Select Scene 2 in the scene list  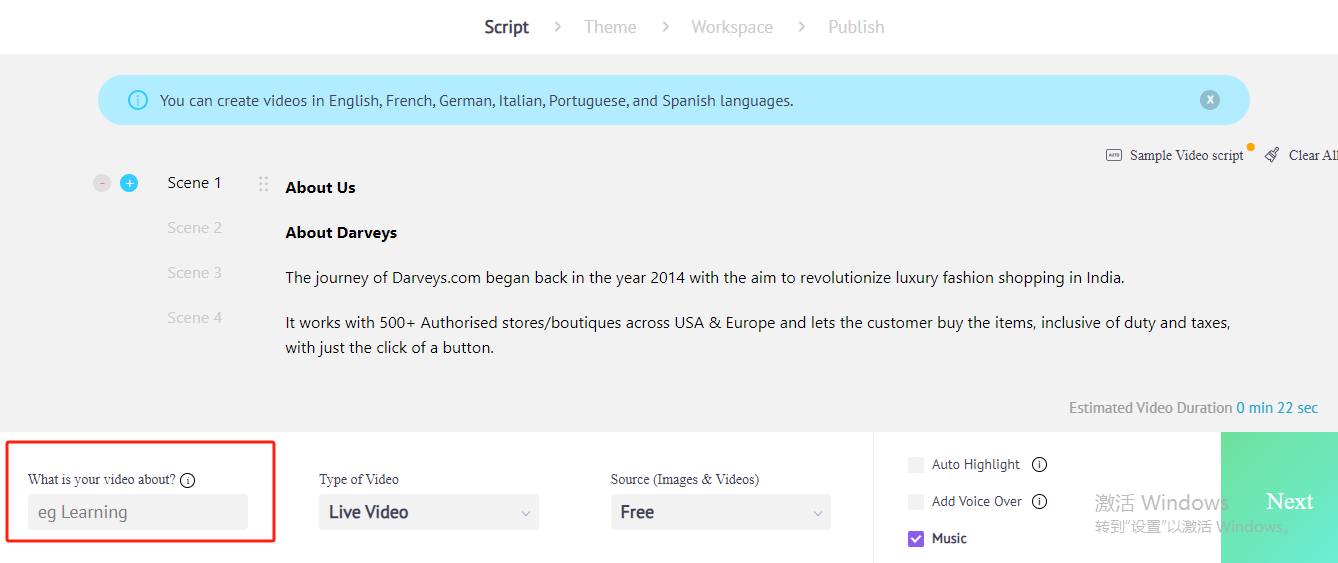click(195, 227)
